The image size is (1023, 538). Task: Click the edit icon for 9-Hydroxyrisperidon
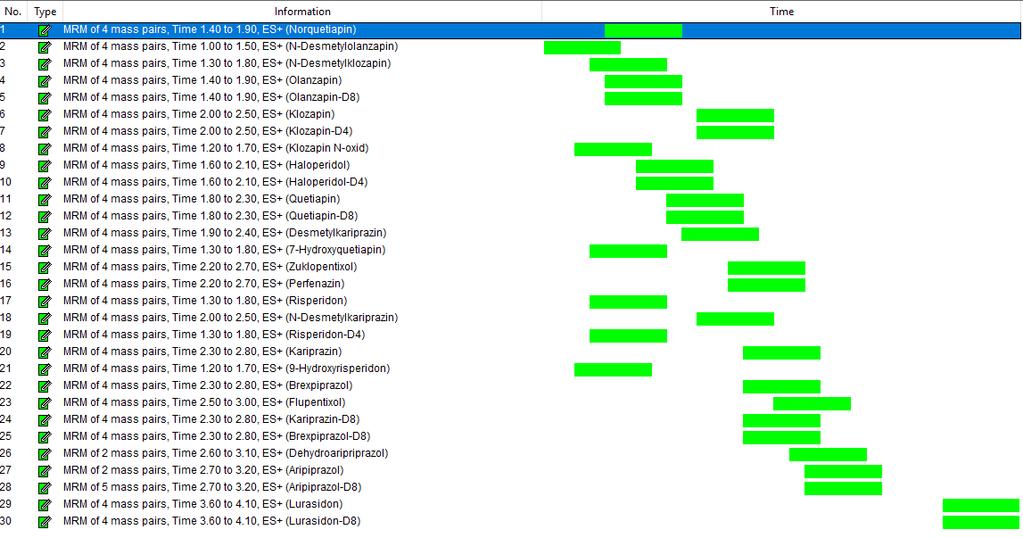pyautogui.click(x=44, y=369)
